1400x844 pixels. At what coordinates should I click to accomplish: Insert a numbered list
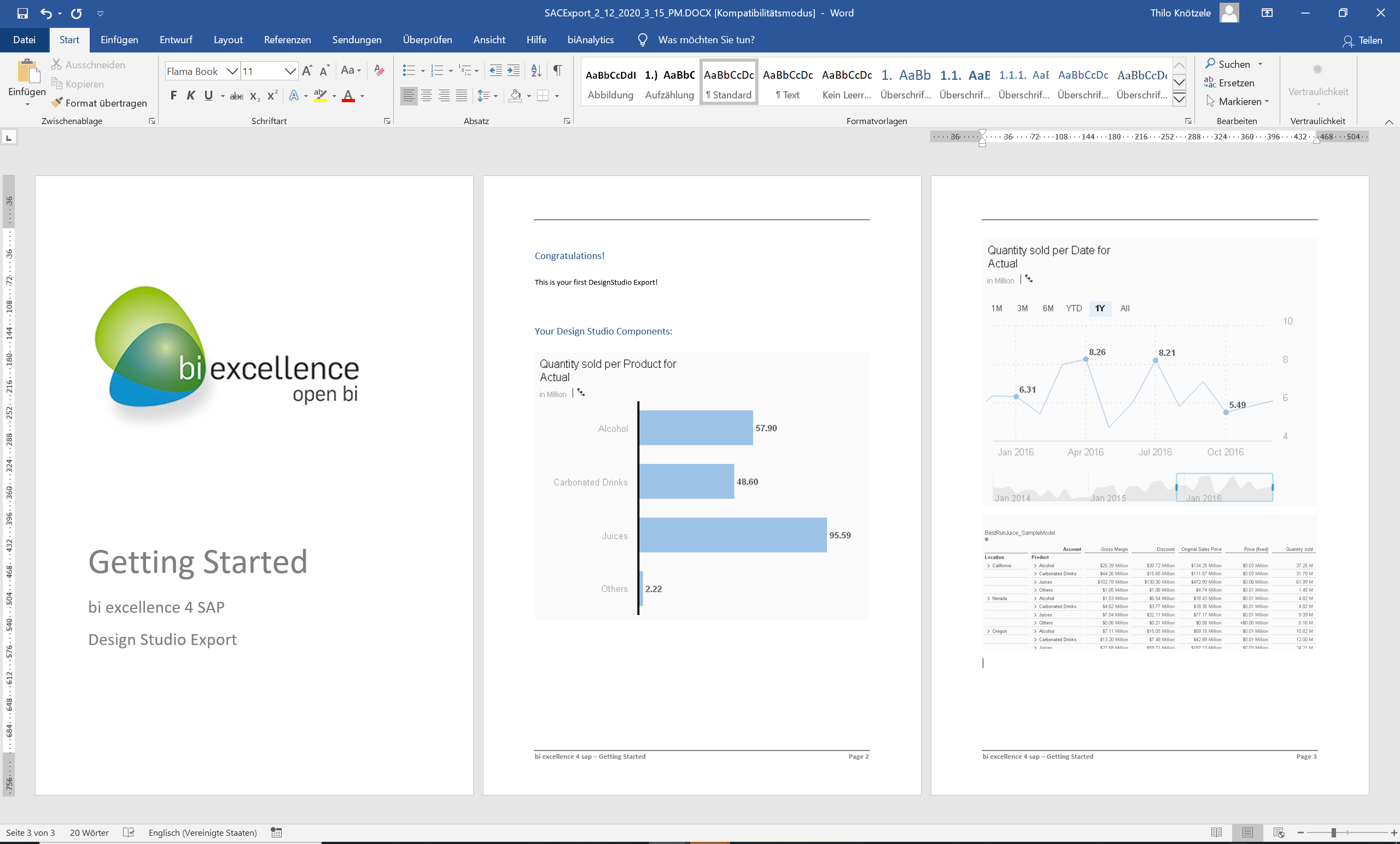click(x=437, y=71)
